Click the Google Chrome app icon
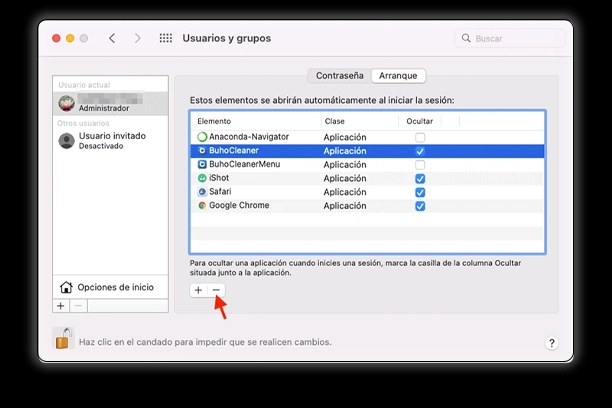The image size is (612, 408). pyautogui.click(x=202, y=205)
